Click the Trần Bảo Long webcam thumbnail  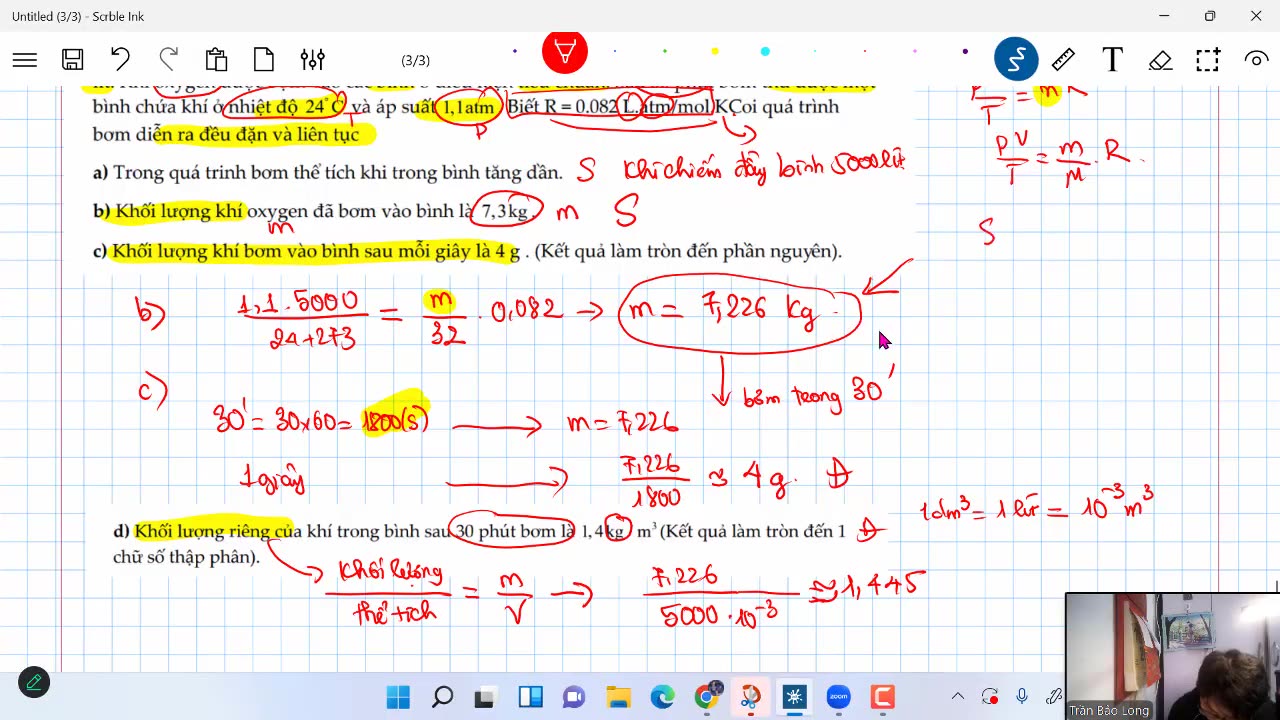pyautogui.click(x=1172, y=656)
